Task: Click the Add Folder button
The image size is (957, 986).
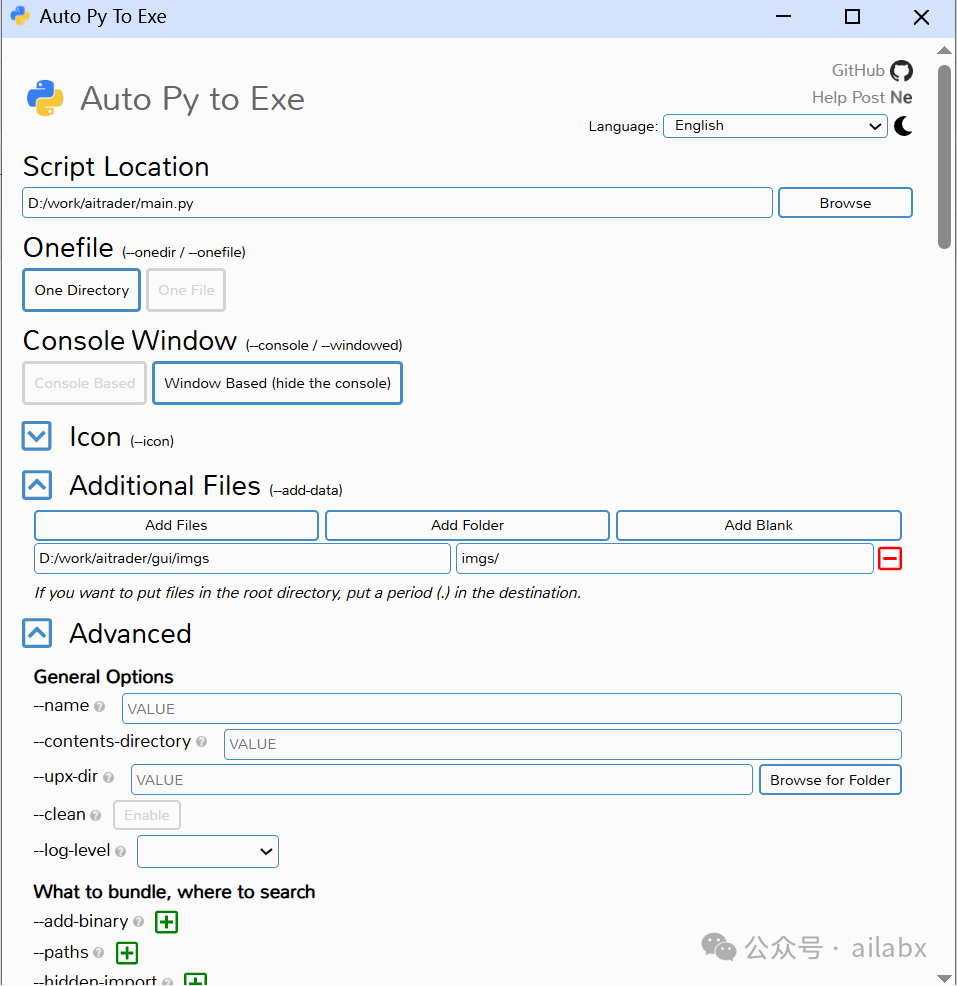Action: pyautogui.click(x=467, y=525)
